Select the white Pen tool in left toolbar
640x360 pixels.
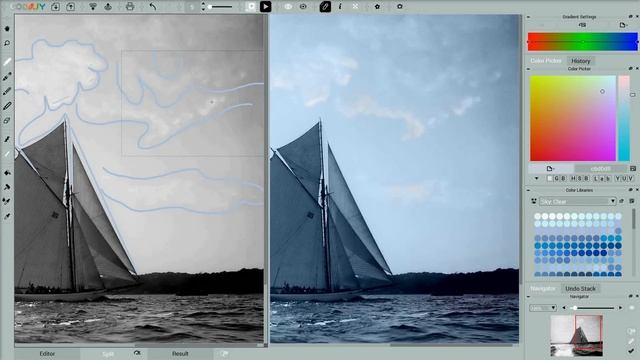[x=7, y=62]
